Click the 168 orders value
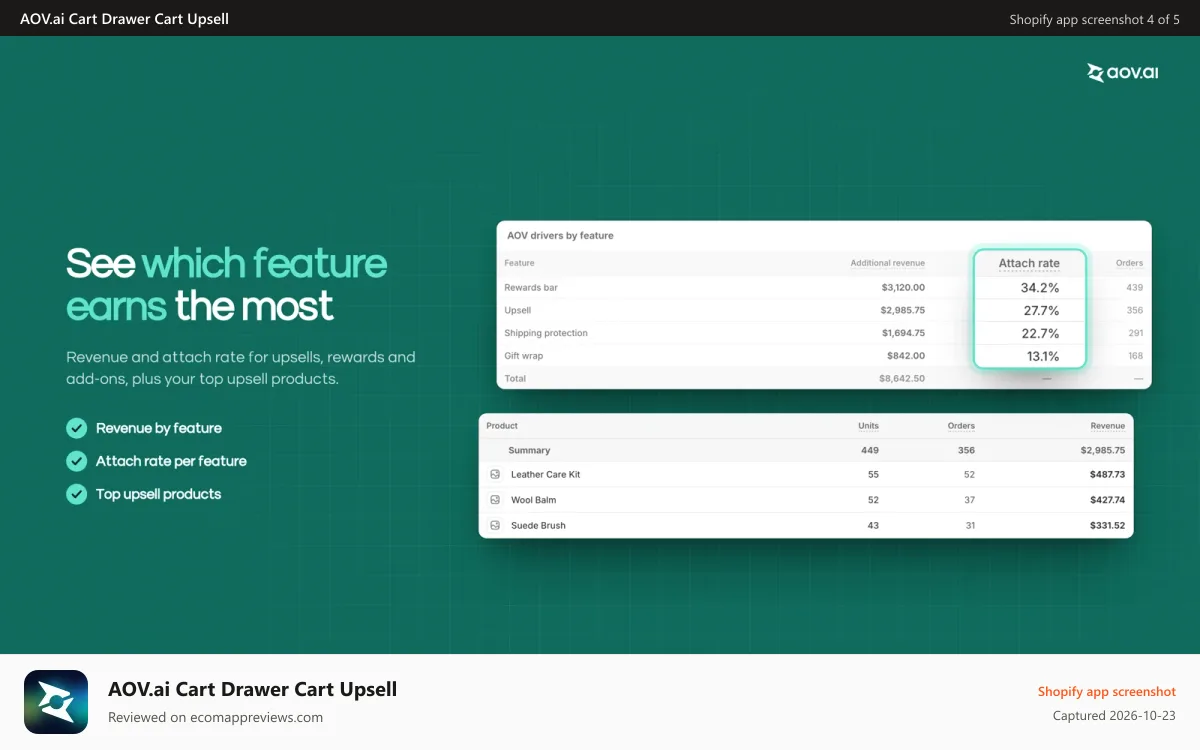 (x=1135, y=355)
